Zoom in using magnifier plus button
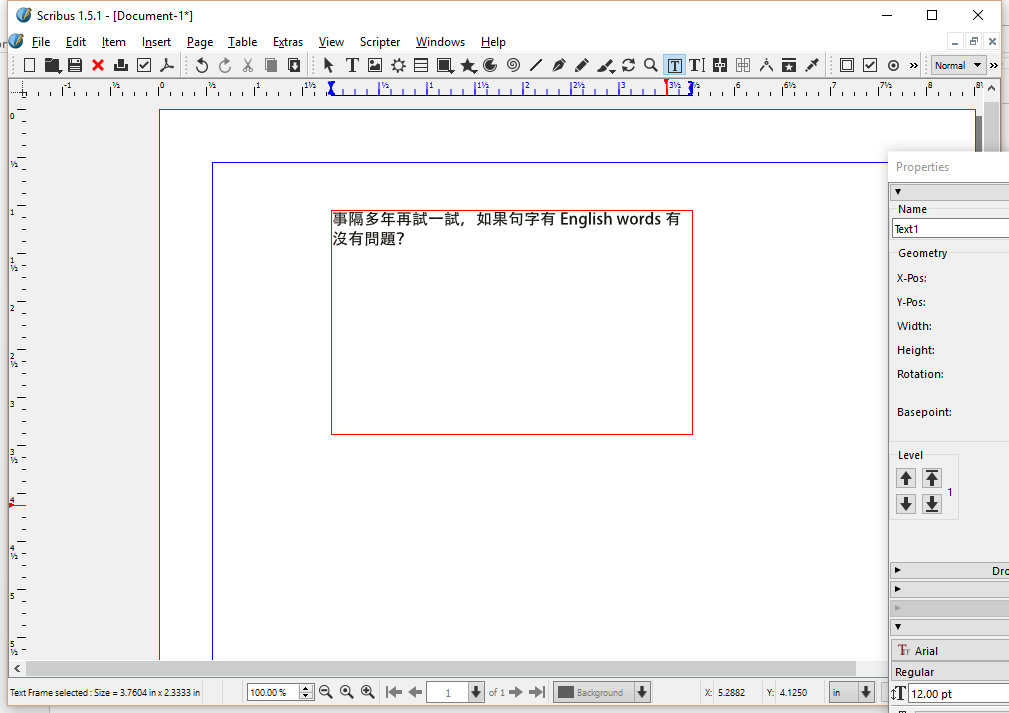 (x=367, y=692)
